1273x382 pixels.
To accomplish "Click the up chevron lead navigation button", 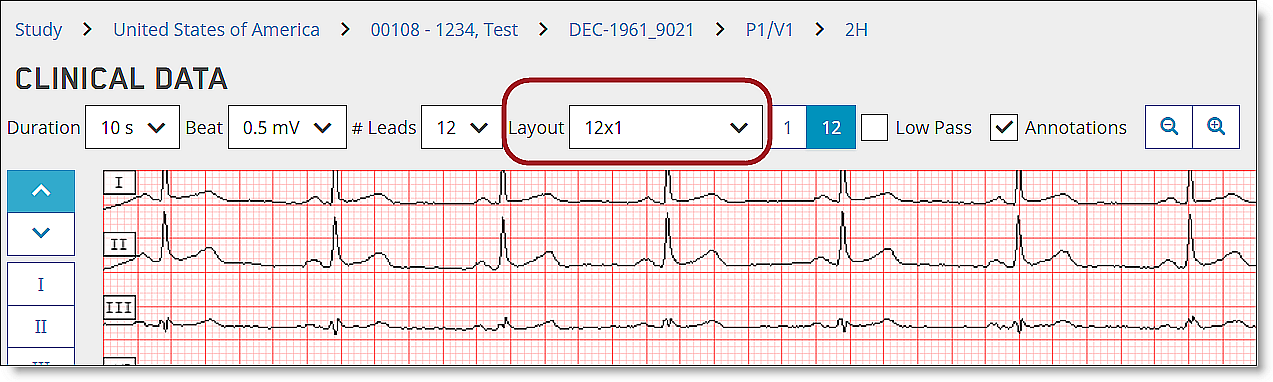I will [x=41, y=191].
